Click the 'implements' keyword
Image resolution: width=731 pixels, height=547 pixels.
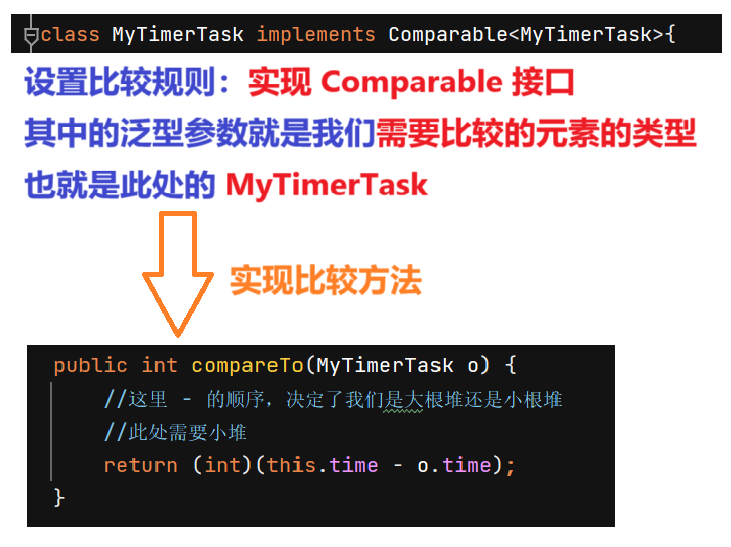coord(316,35)
